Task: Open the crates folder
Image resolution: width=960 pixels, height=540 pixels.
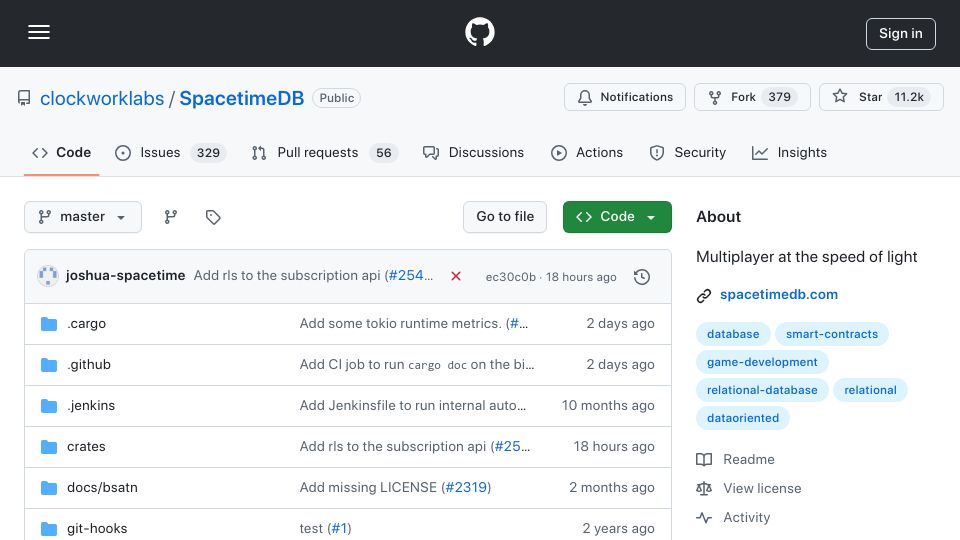Action: [x=86, y=447]
